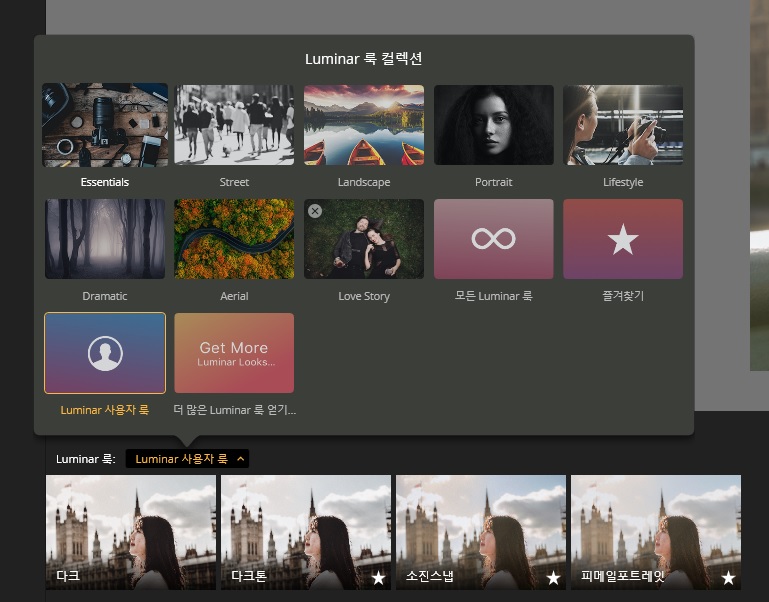769x602 pixels.
Task: Open the Essentials looks collection thumbnail
Action: click(x=105, y=125)
